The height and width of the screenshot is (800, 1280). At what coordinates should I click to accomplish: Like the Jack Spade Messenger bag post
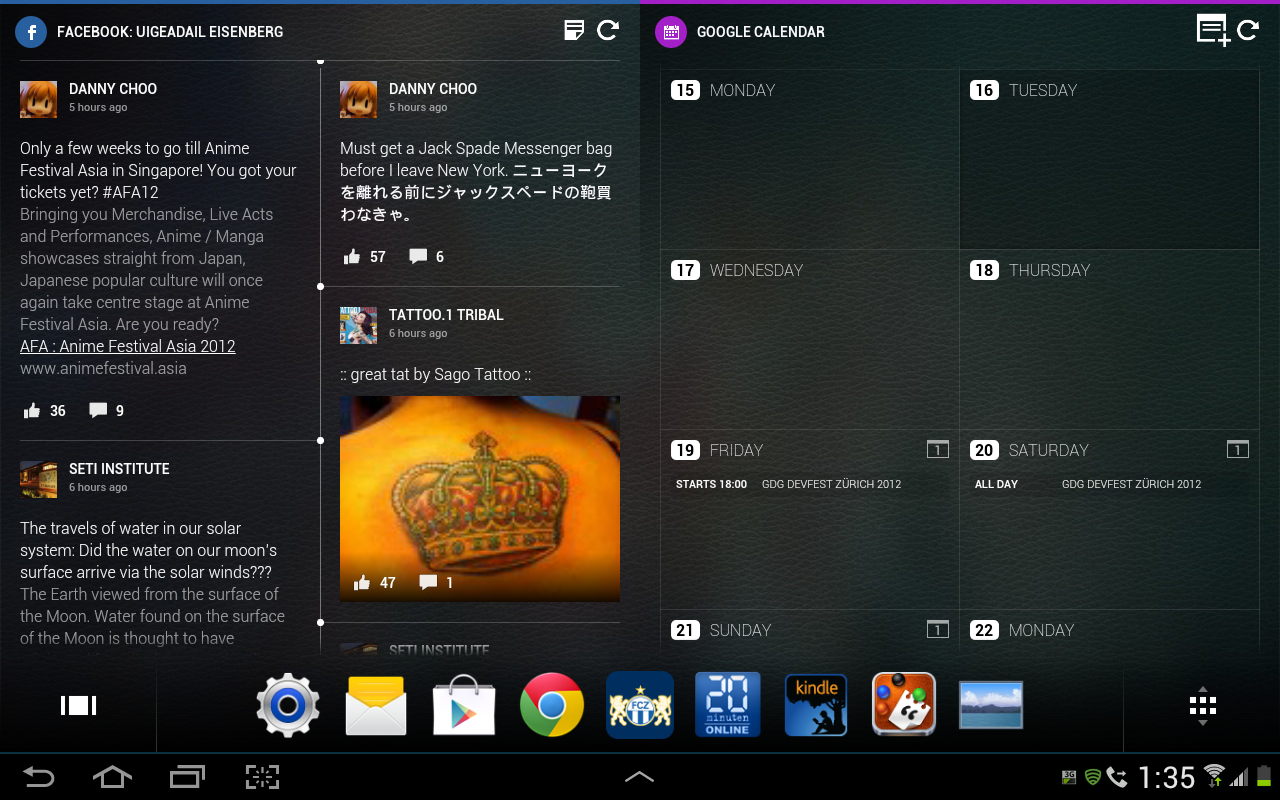[x=352, y=257]
